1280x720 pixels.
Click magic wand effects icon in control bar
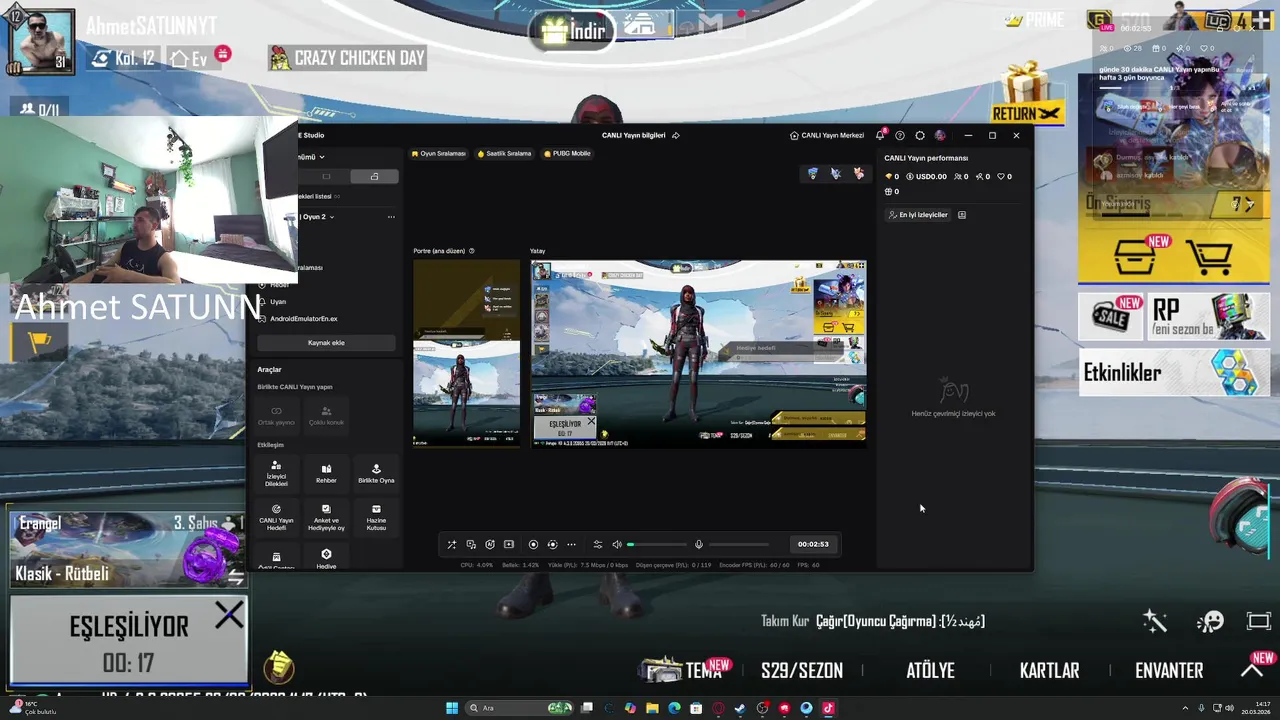(x=451, y=544)
